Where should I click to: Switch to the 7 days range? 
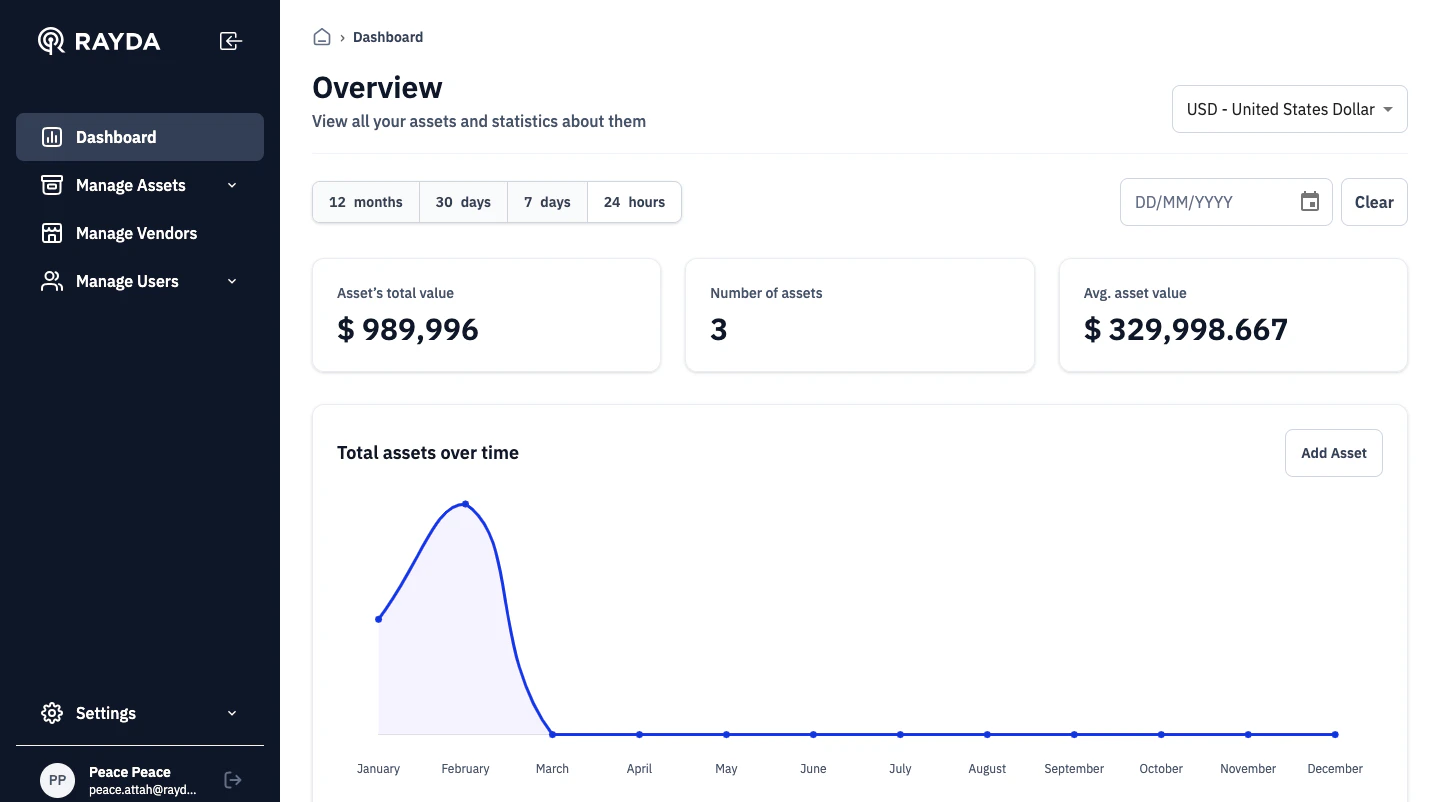(x=547, y=202)
